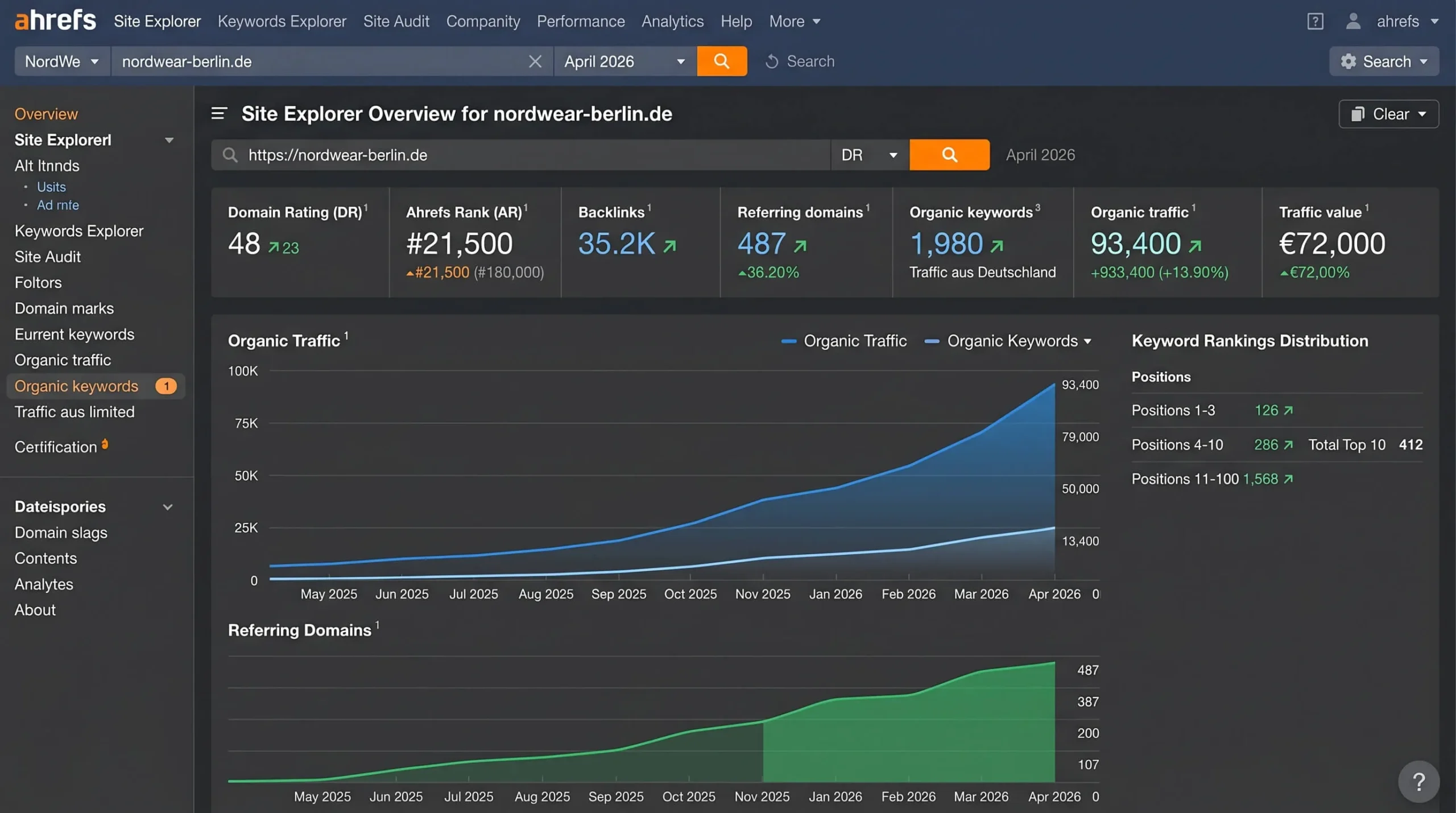Open the round help bubble at bottom right
This screenshot has height=813, width=1456.
(1418, 782)
